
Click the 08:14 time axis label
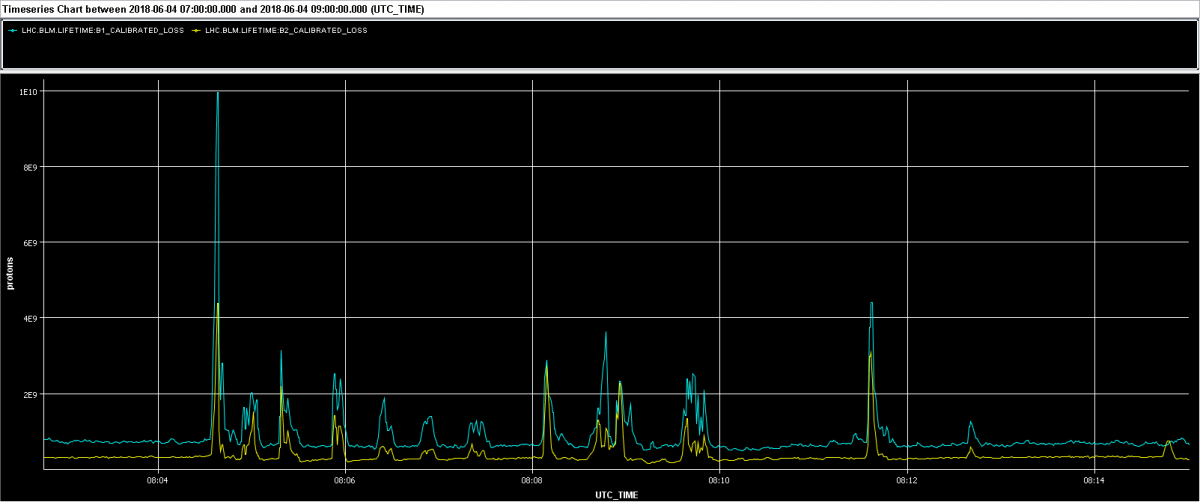pos(1095,481)
